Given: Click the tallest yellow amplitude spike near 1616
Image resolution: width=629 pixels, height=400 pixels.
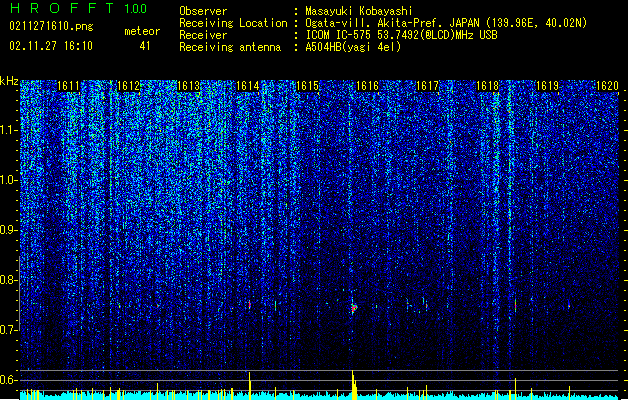Looking at the screenshot, I should (353, 384).
